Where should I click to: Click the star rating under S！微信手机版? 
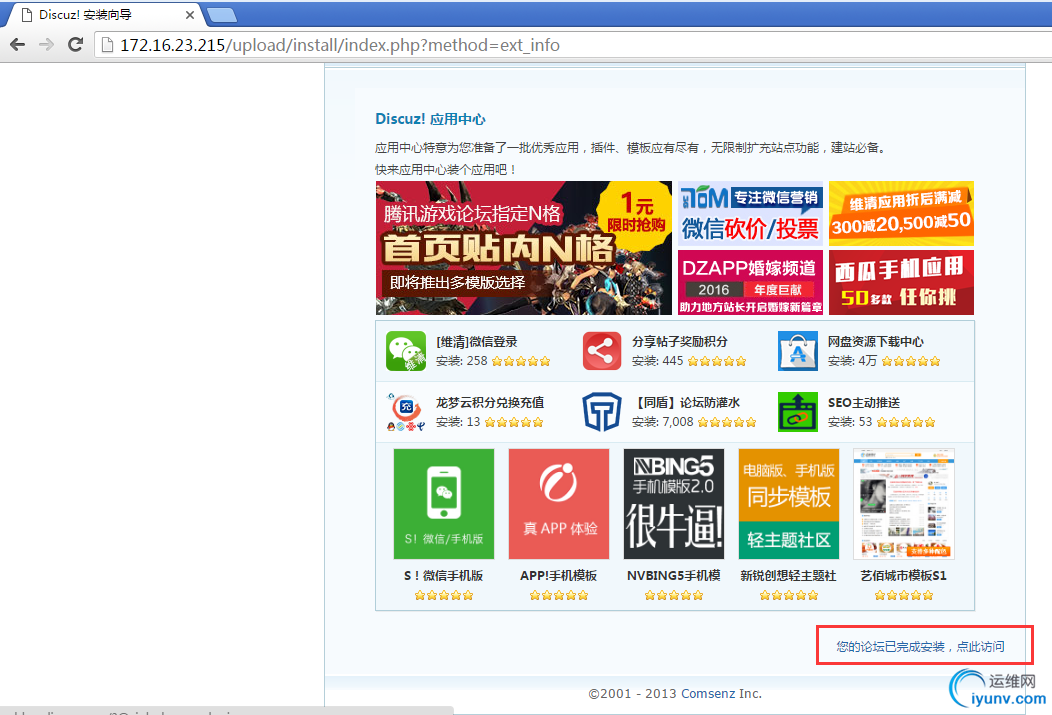pyautogui.click(x=443, y=596)
